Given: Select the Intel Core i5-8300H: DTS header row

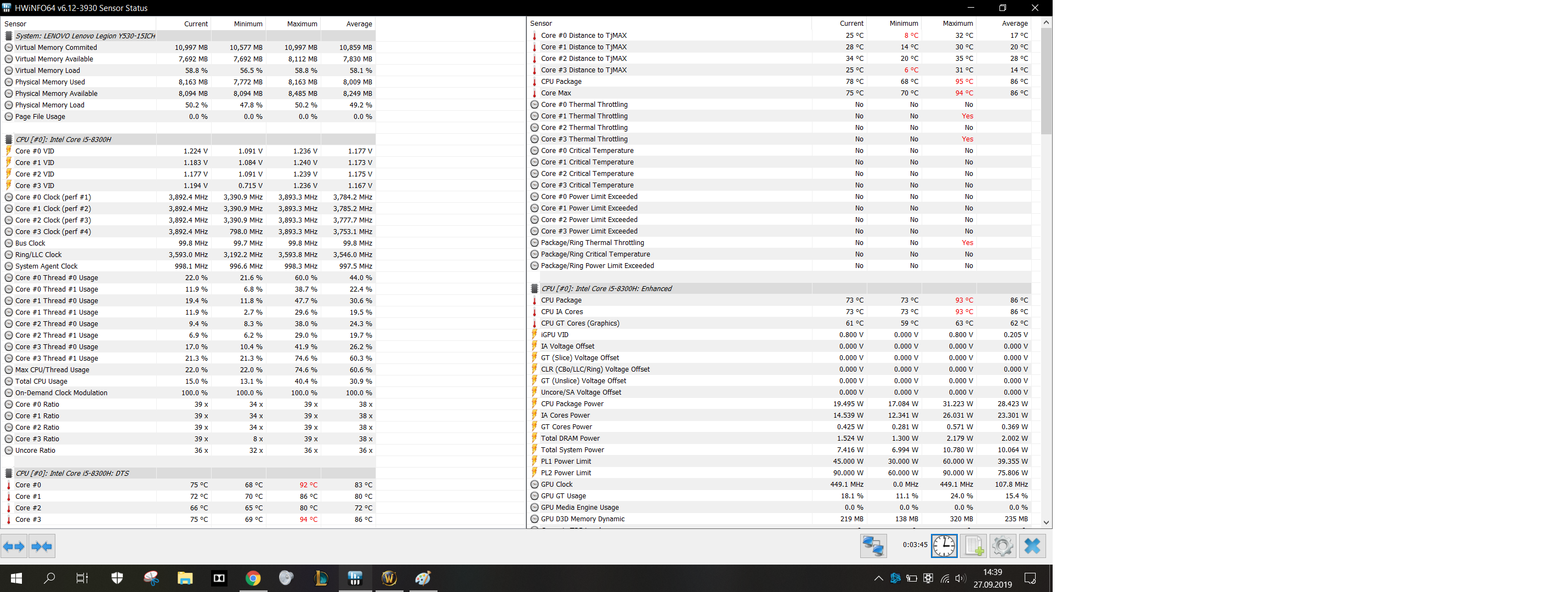Looking at the screenshot, I should (189, 474).
